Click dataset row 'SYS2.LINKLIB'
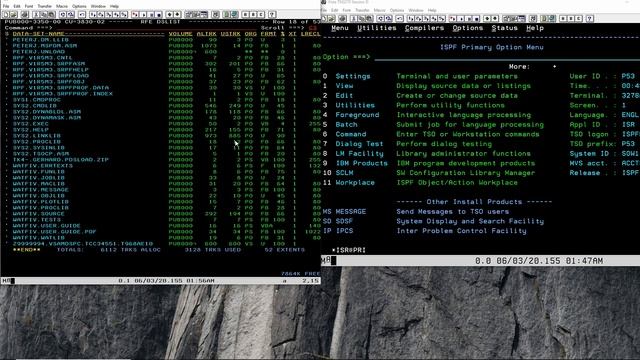 tap(37, 136)
